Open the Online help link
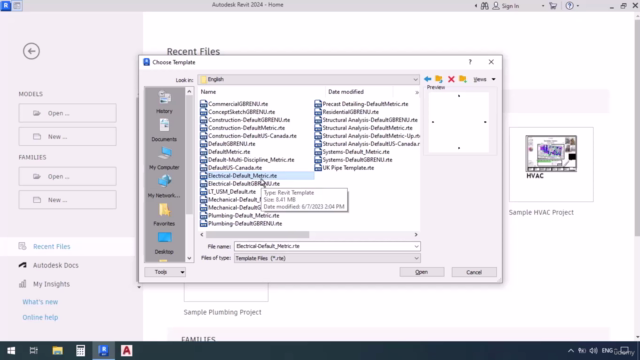This screenshot has height=360, width=640. click(40, 317)
